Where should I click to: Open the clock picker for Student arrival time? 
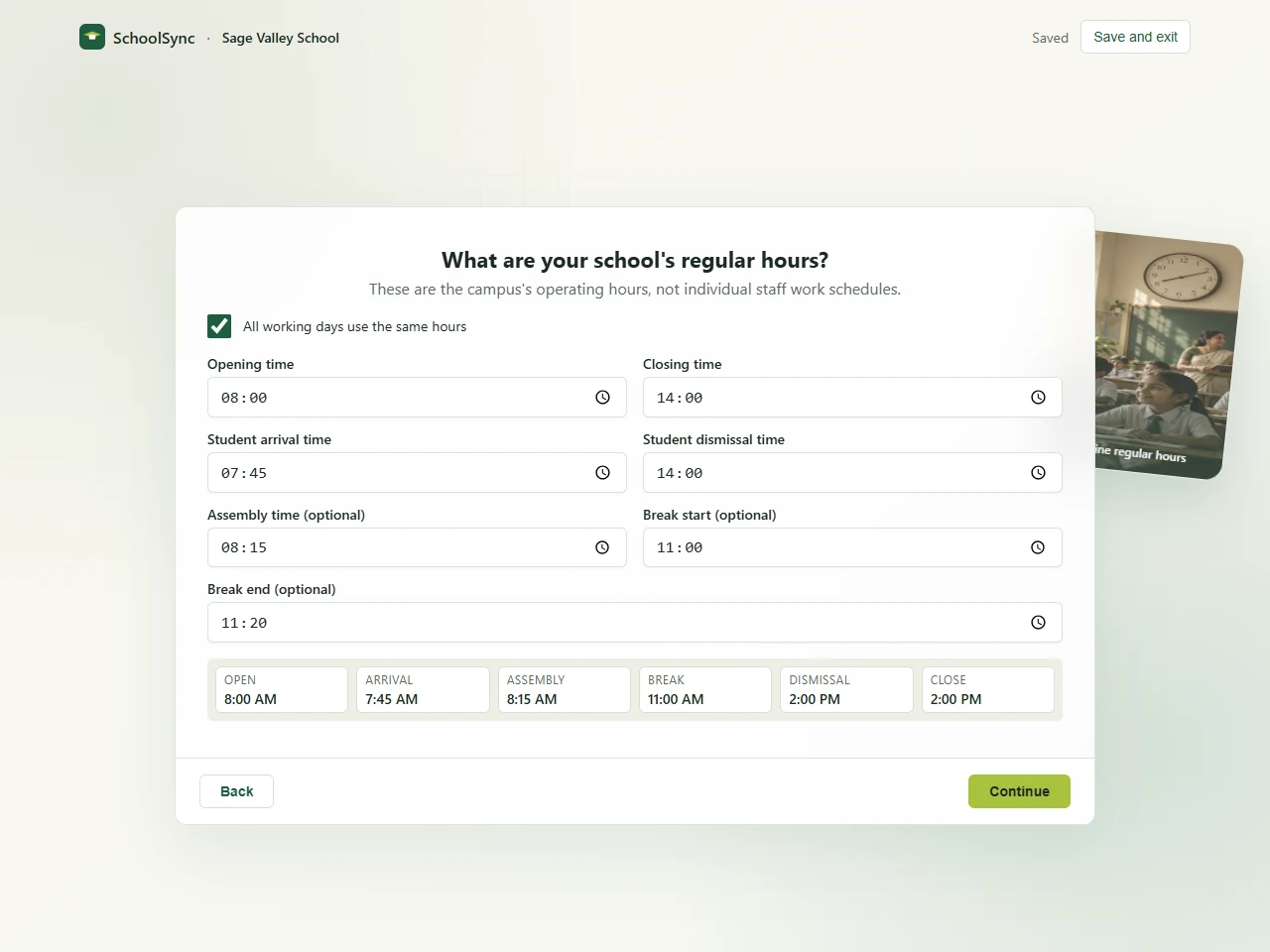pos(602,473)
